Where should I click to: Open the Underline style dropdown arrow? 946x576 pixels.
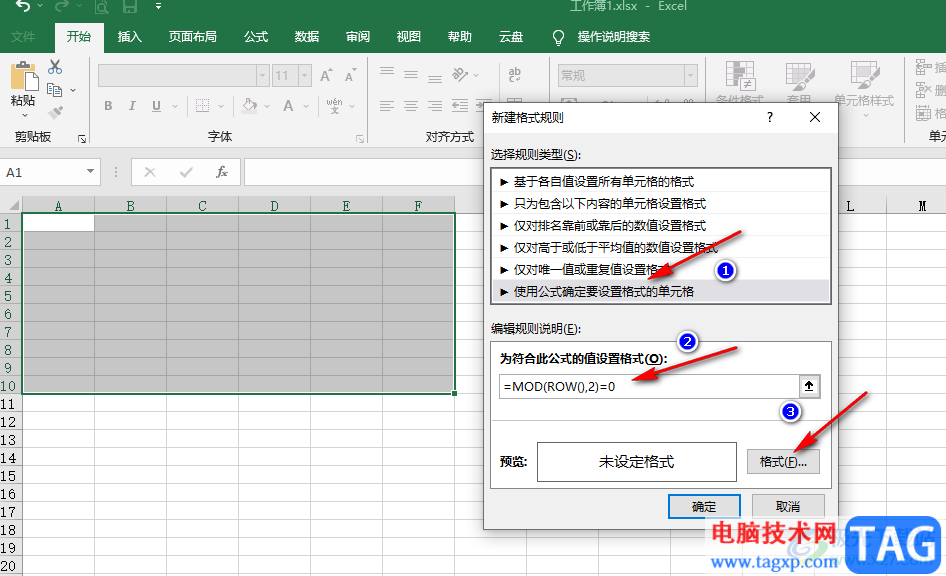(175, 106)
